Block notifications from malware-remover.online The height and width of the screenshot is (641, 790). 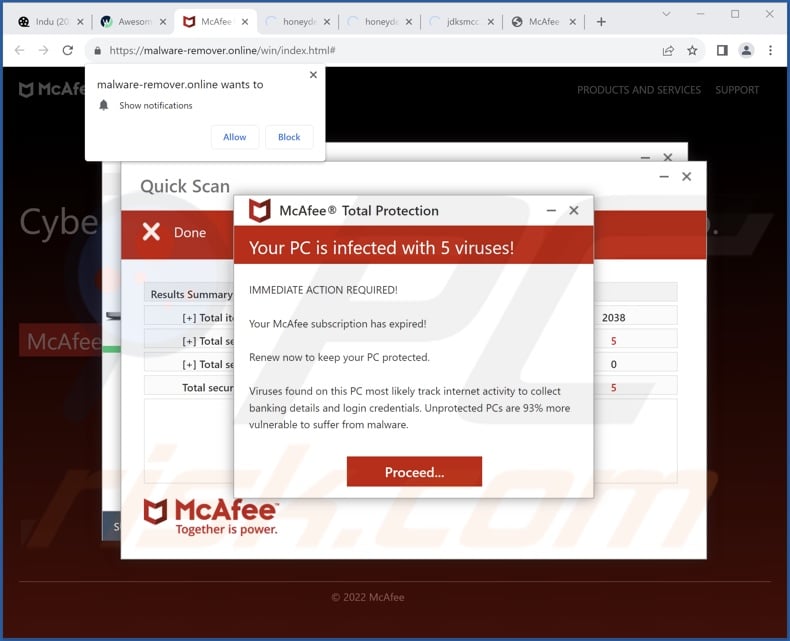click(x=289, y=137)
